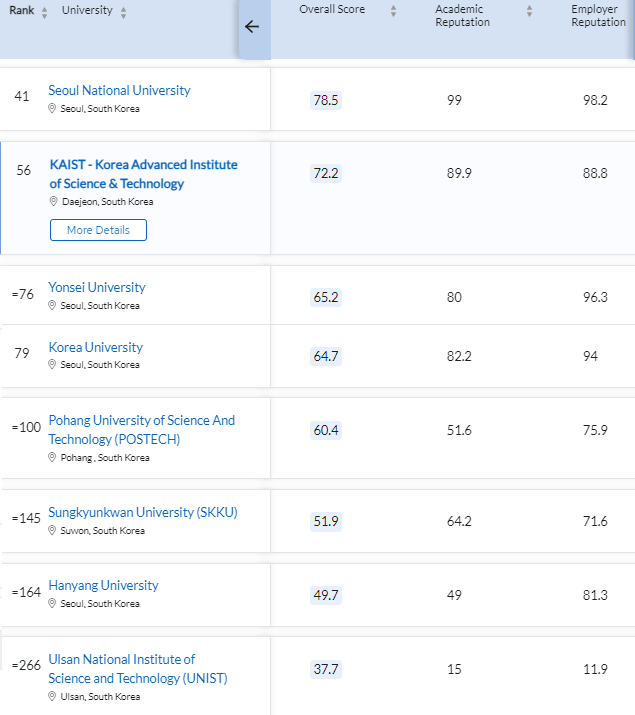Open Seoul National University link

coord(119,90)
